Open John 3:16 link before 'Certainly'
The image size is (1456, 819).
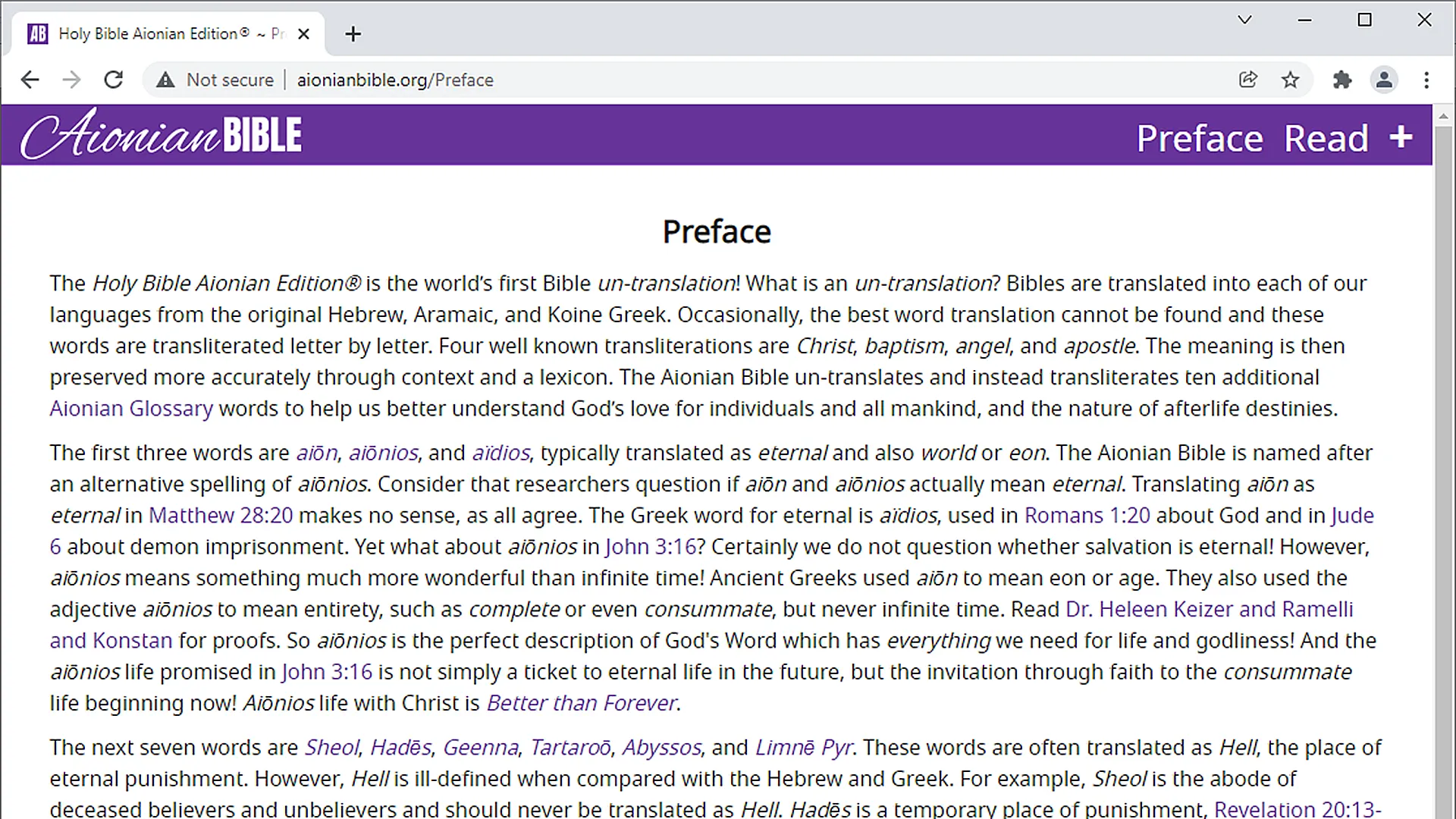pyautogui.click(x=651, y=547)
